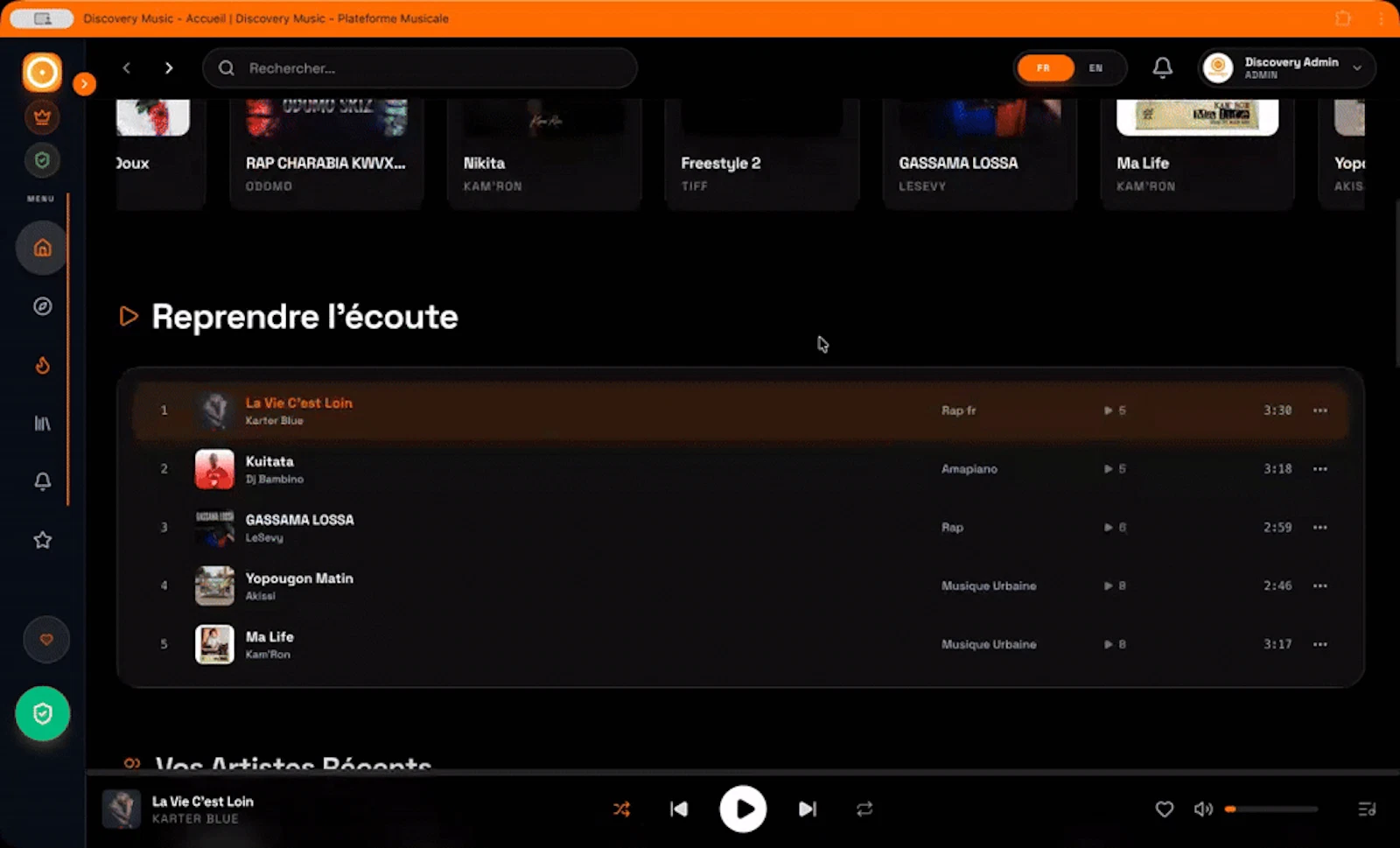The height and width of the screenshot is (848, 1400).
Task: Click the Reprendre l'écoute play icon
Action: pos(129,316)
